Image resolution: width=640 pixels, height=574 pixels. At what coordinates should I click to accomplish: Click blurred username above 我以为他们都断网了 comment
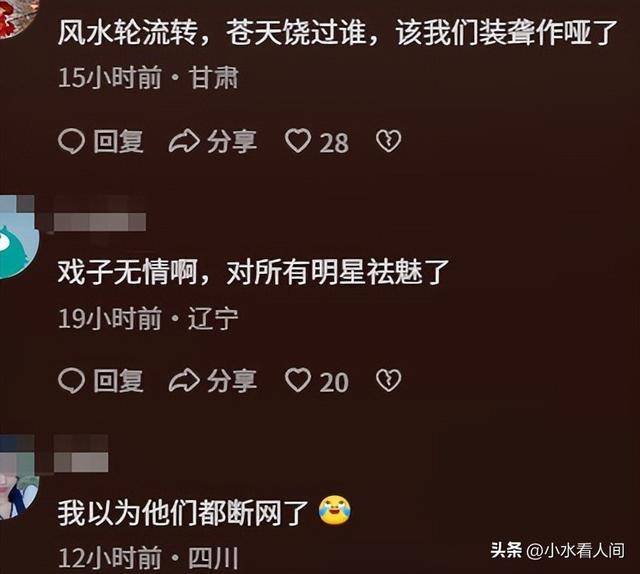[81, 453]
